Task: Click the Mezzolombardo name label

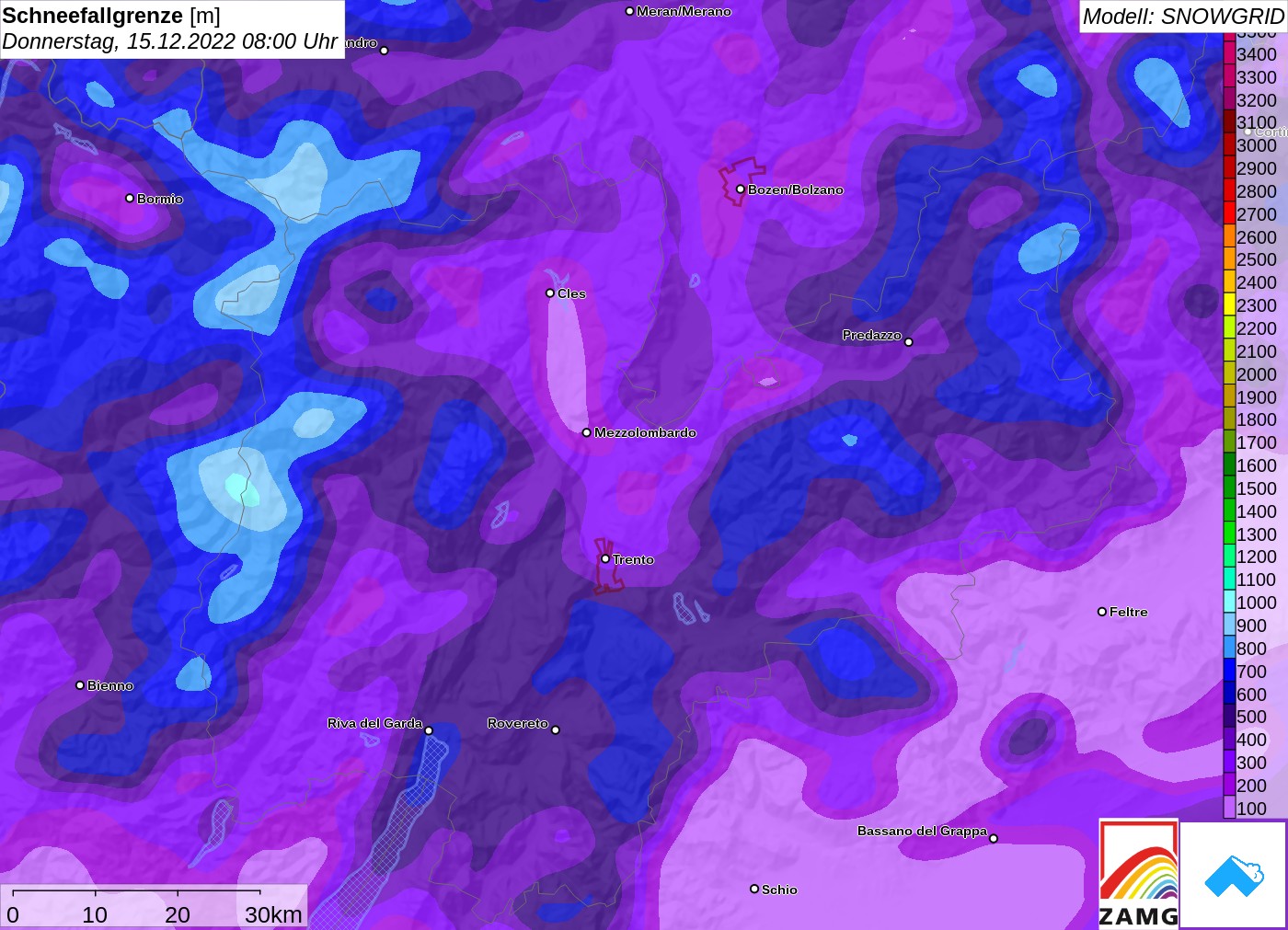Action: 645,432
